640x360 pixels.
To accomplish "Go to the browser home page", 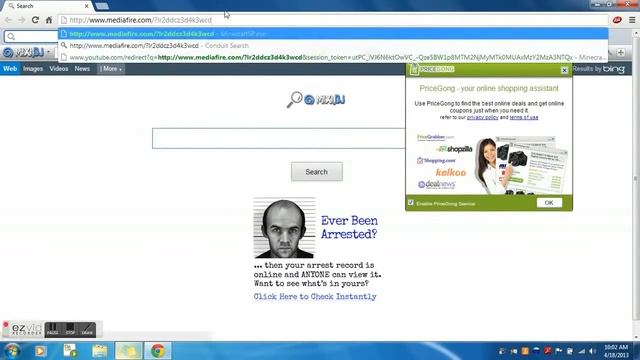I will (49, 20).
